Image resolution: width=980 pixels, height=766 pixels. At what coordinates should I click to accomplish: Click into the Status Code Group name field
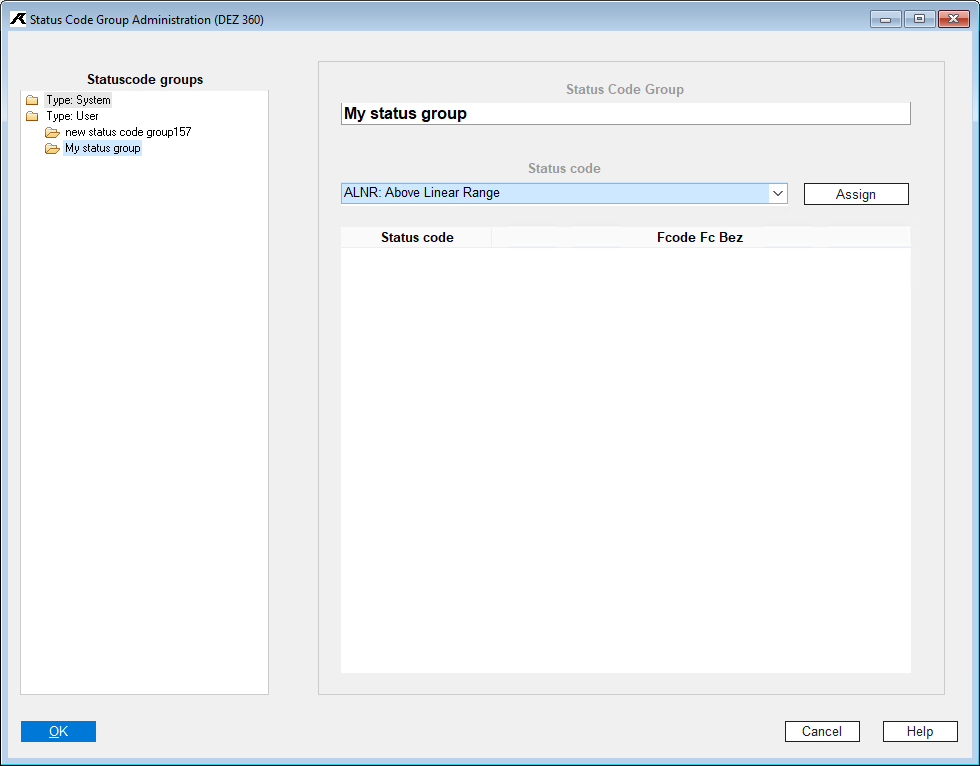[x=625, y=114]
